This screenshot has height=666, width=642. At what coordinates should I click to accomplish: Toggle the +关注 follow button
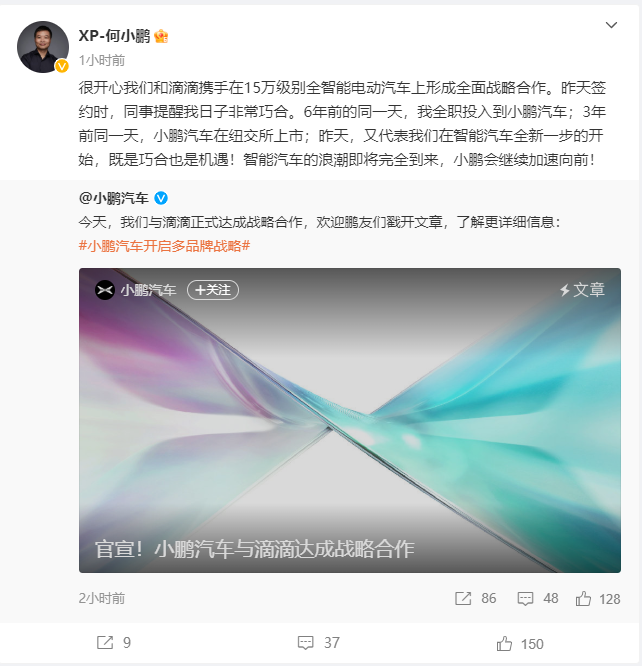[x=213, y=290]
